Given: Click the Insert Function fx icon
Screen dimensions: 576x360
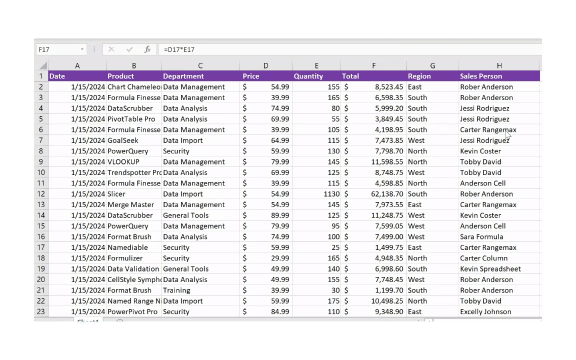Looking at the screenshot, I should coord(147,49).
